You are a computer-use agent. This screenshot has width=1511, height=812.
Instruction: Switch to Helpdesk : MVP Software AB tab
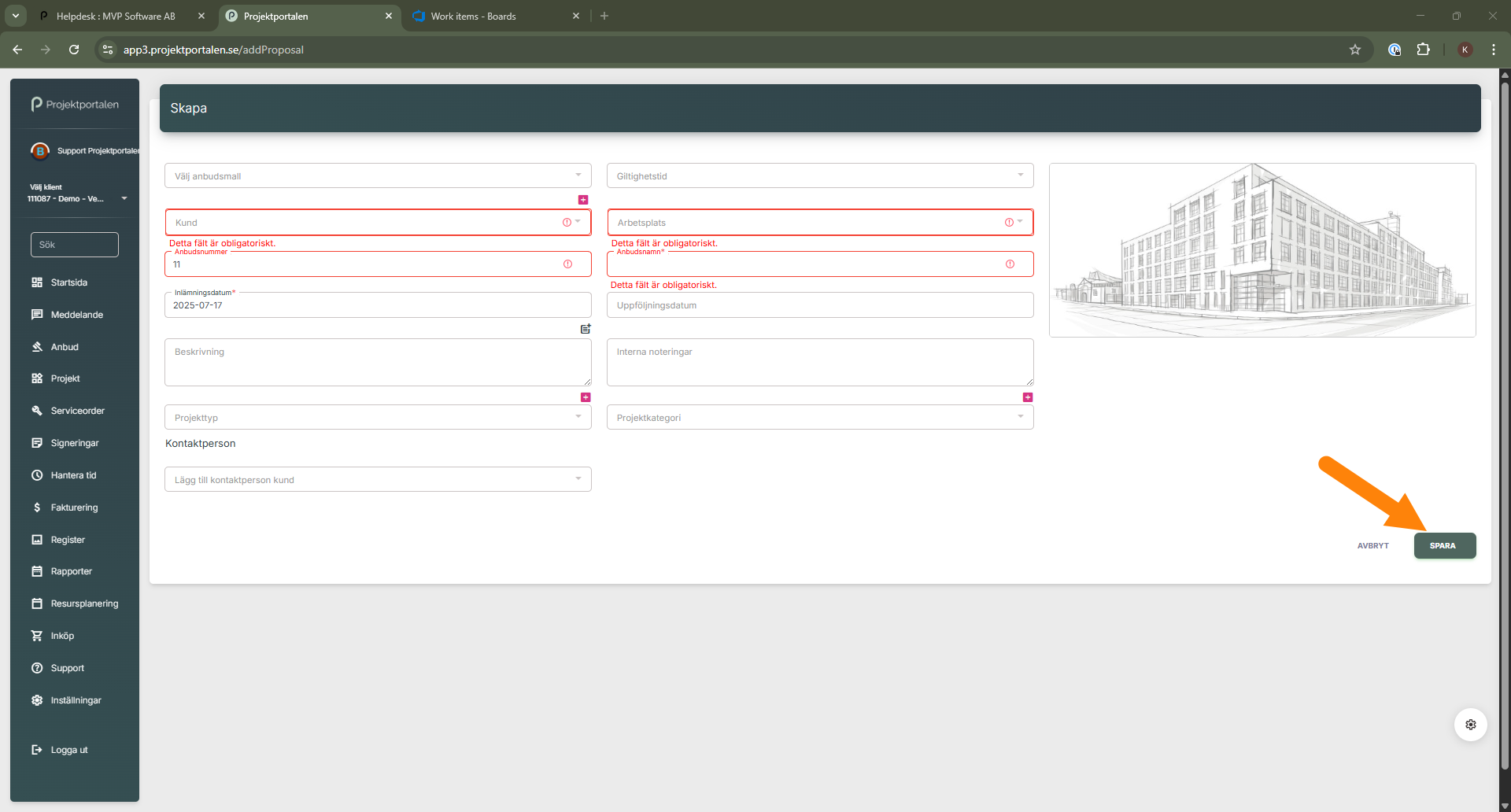click(x=116, y=16)
